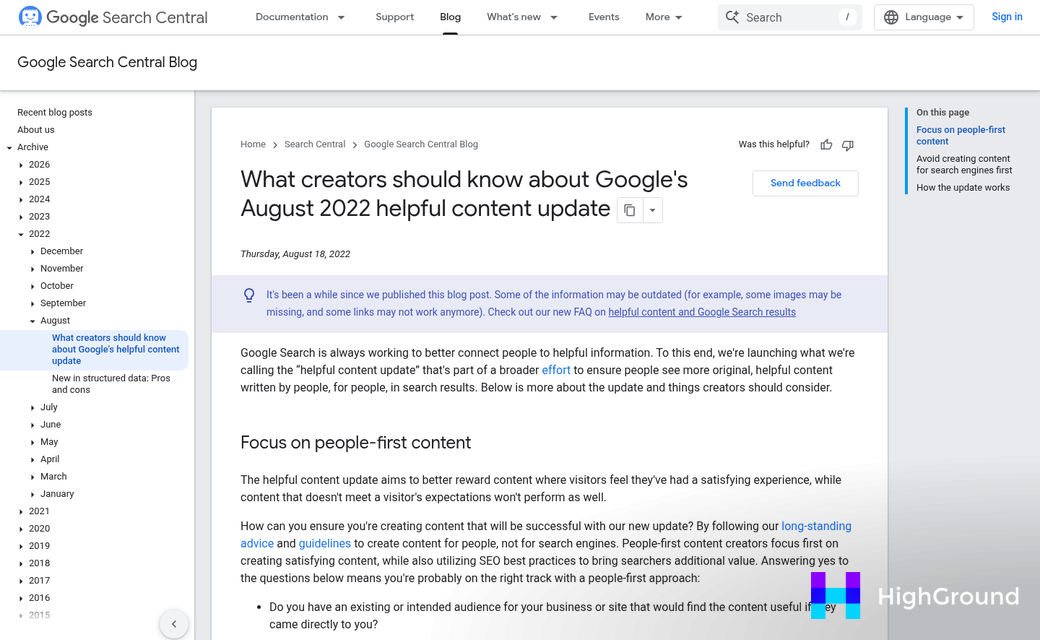Collapse the left sidebar with the arrow button
Viewport: 1040px width, 640px height.
[x=174, y=623]
